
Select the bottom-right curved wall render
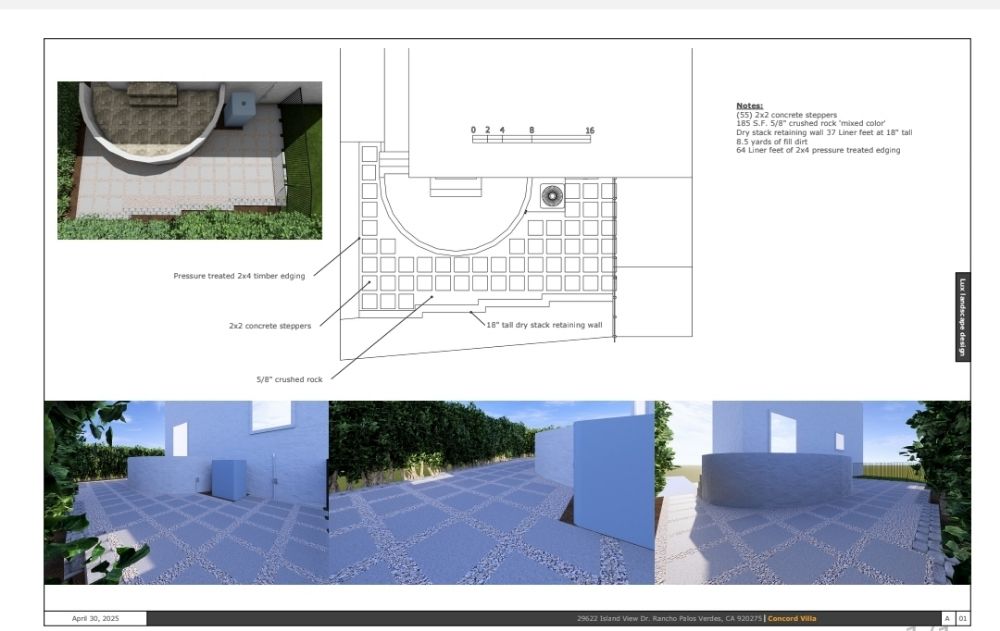pos(812,492)
